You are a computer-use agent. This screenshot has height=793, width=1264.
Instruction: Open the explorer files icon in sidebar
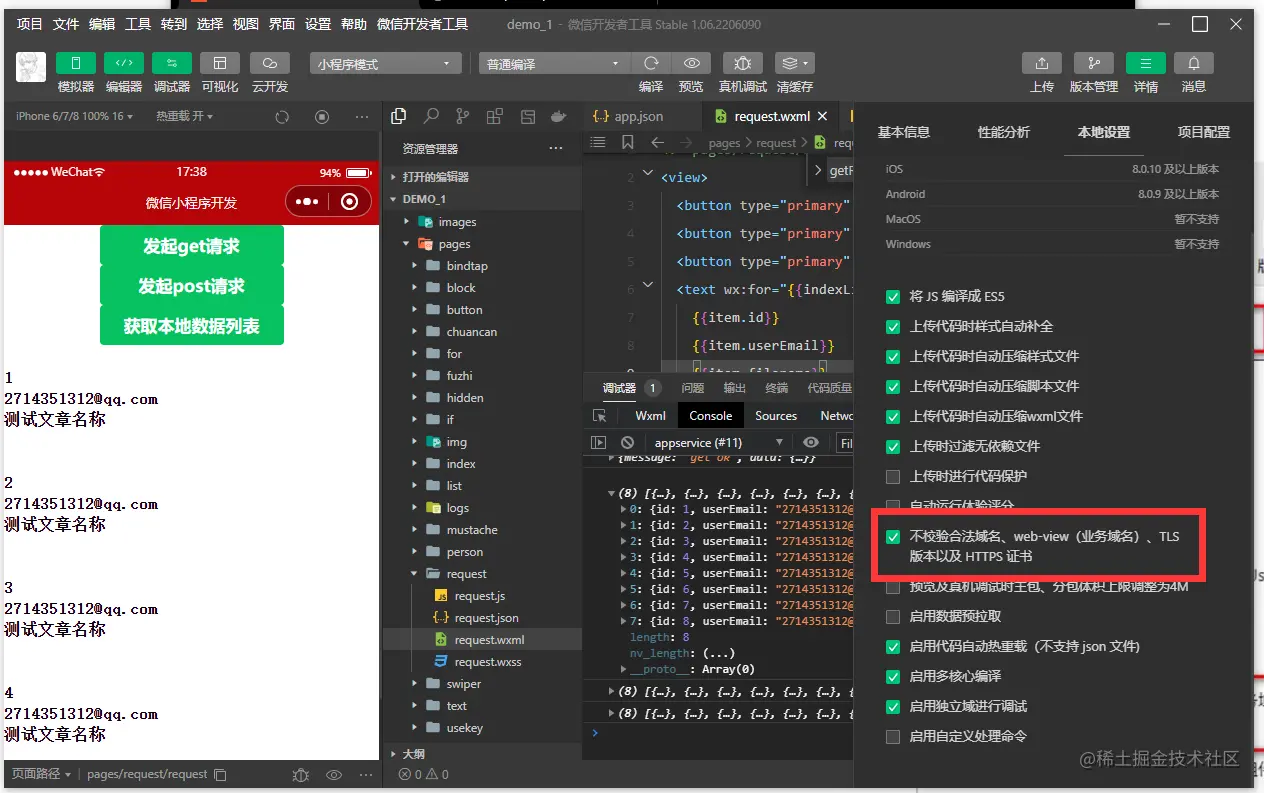point(399,117)
